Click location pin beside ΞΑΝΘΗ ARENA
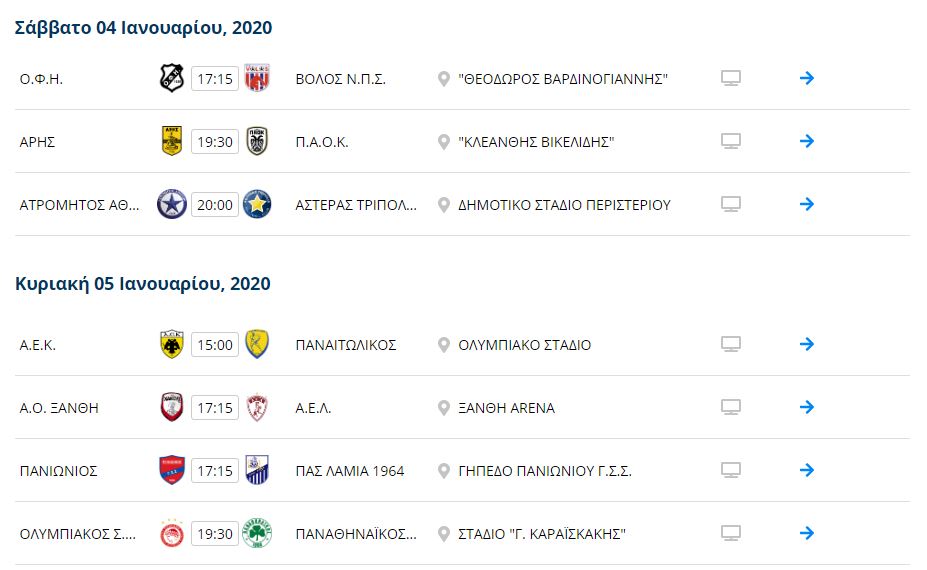This screenshot has width=927, height=570. coord(443,408)
